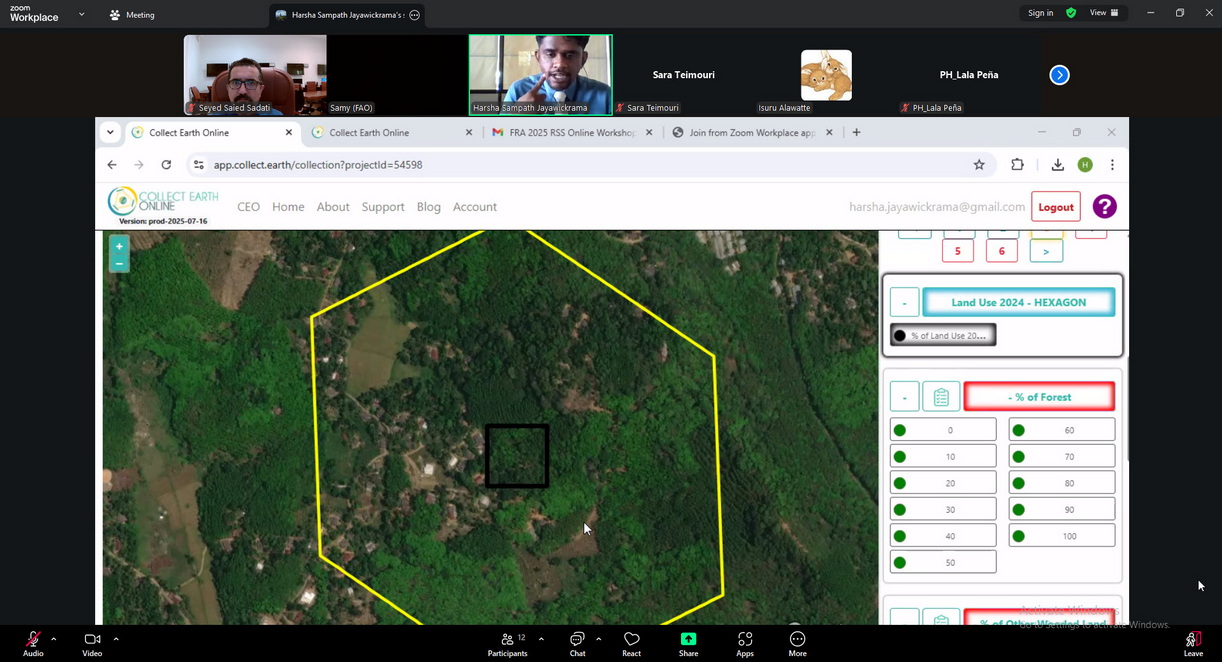Collapse the Land Use 2024 - HEXAGON section
This screenshot has height=662, width=1222.
tap(904, 303)
